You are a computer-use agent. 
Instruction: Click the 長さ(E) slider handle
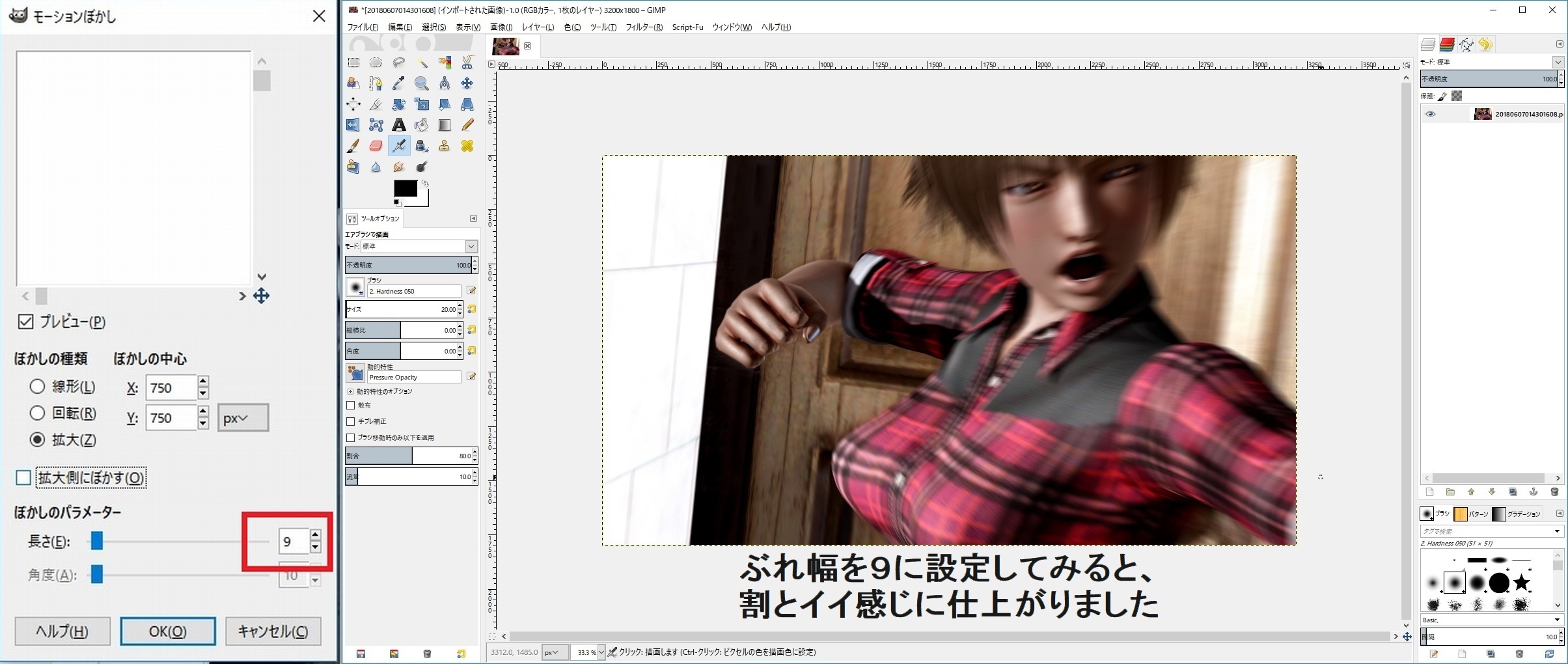(97, 540)
